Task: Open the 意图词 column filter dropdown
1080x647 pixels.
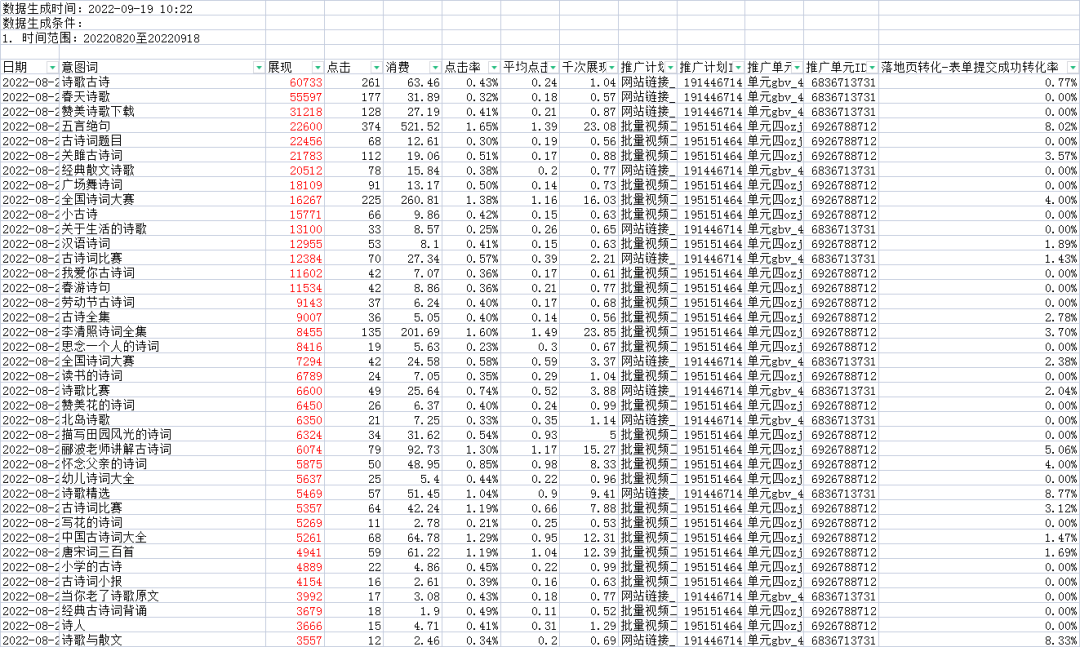Action: point(259,67)
